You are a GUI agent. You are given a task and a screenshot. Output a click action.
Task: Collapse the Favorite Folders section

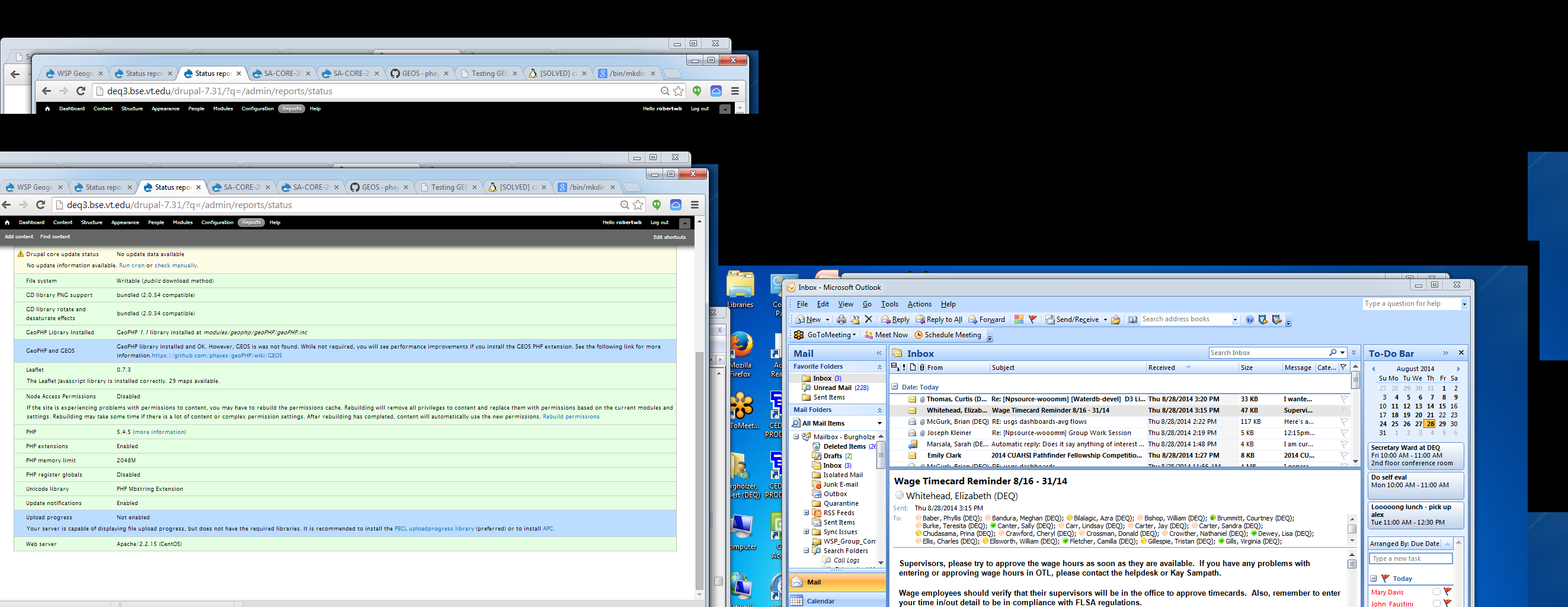[x=879, y=366]
